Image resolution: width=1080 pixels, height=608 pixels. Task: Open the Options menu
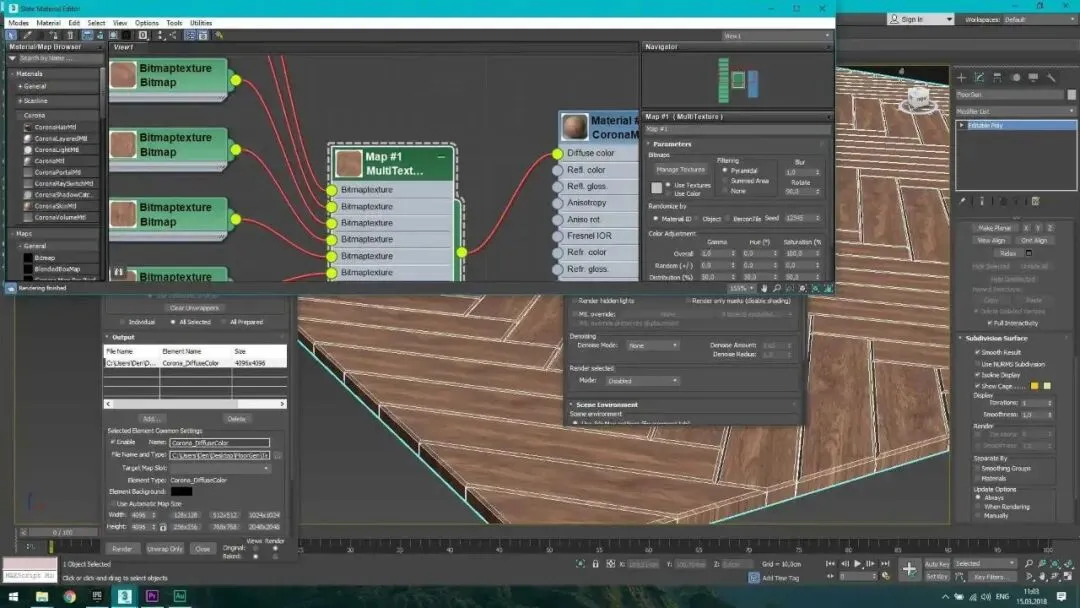point(146,23)
